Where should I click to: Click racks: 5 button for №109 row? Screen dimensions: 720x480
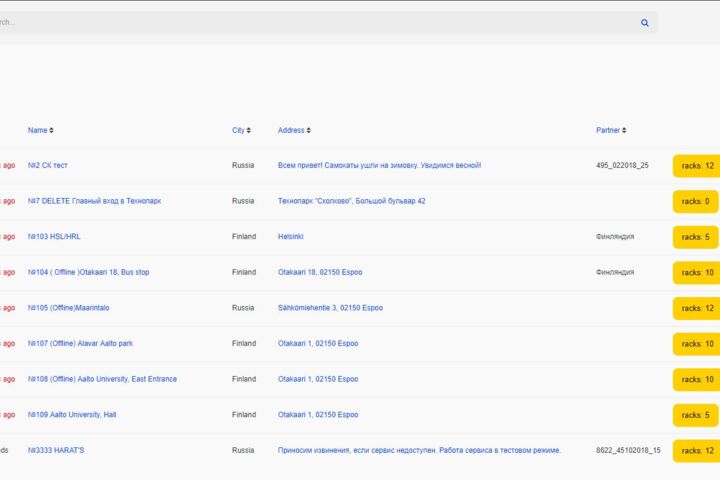(695, 415)
